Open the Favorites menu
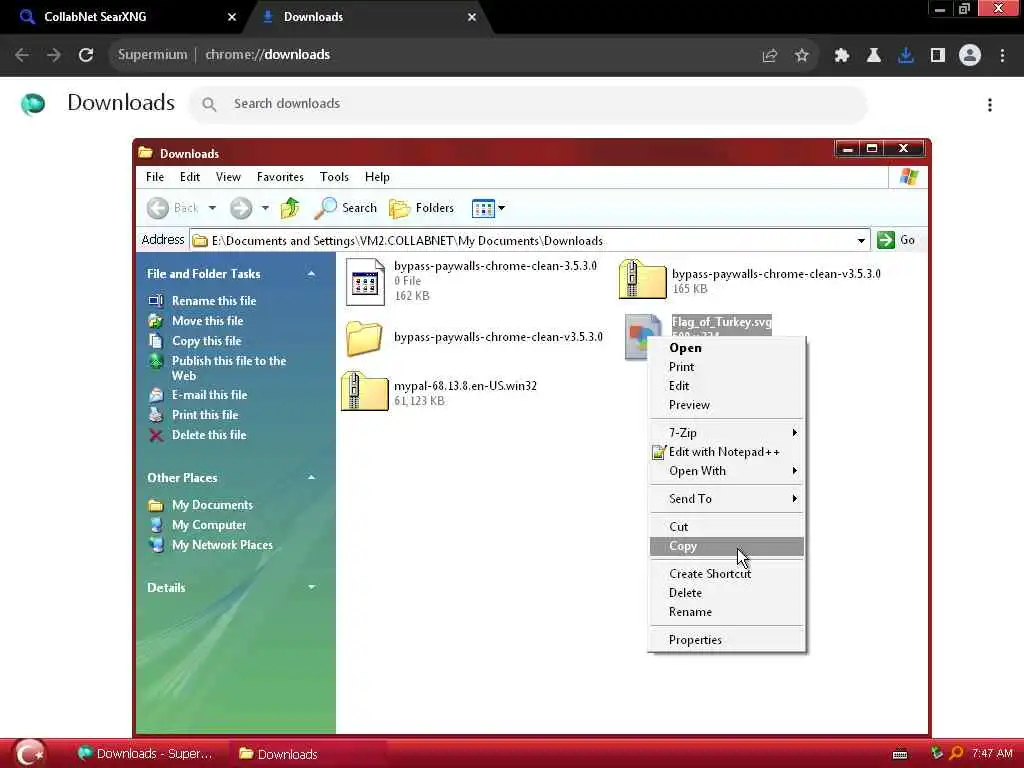Image resolution: width=1024 pixels, height=768 pixels. tap(280, 177)
